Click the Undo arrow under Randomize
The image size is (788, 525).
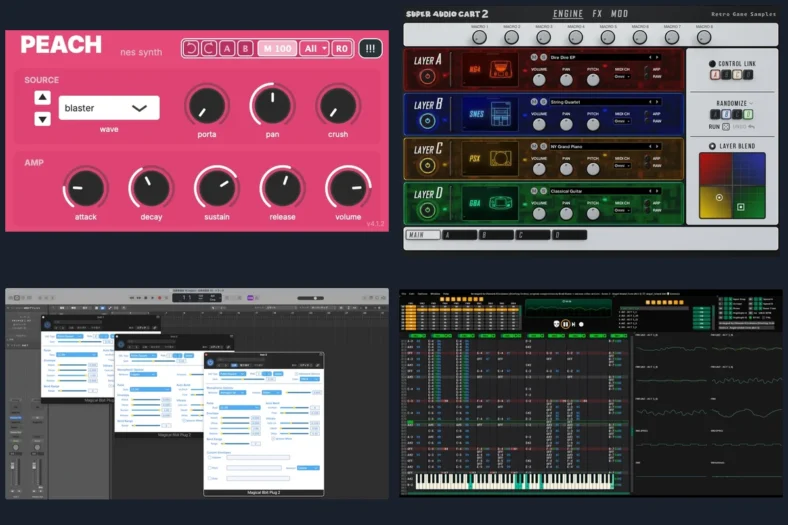[751, 127]
